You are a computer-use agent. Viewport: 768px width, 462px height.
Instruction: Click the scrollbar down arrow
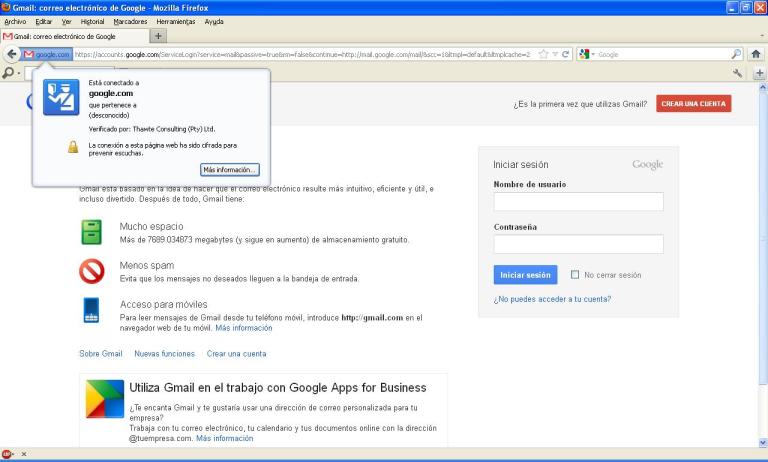[763, 442]
